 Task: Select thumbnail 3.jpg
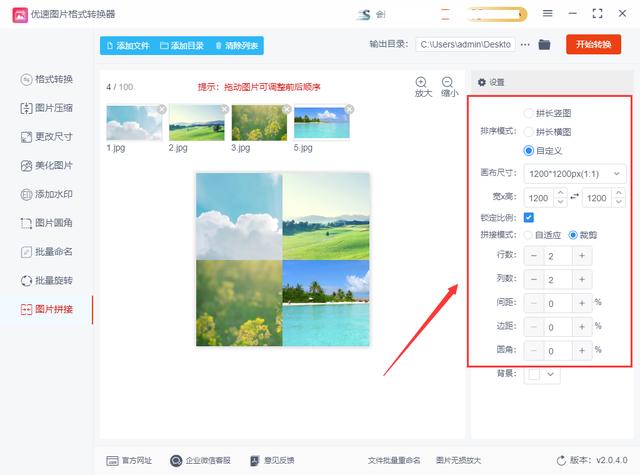(259, 122)
